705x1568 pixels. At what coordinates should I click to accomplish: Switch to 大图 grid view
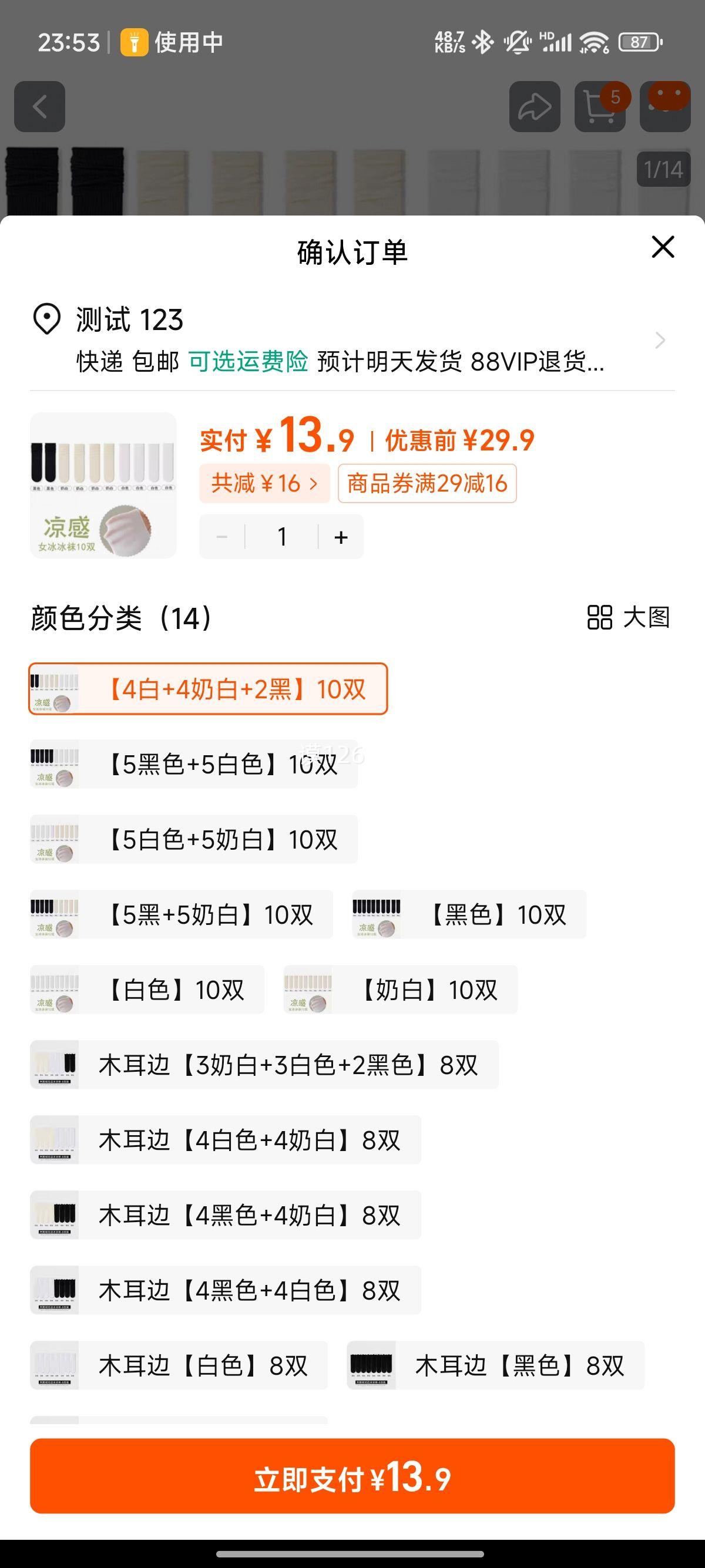tap(628, 617)
